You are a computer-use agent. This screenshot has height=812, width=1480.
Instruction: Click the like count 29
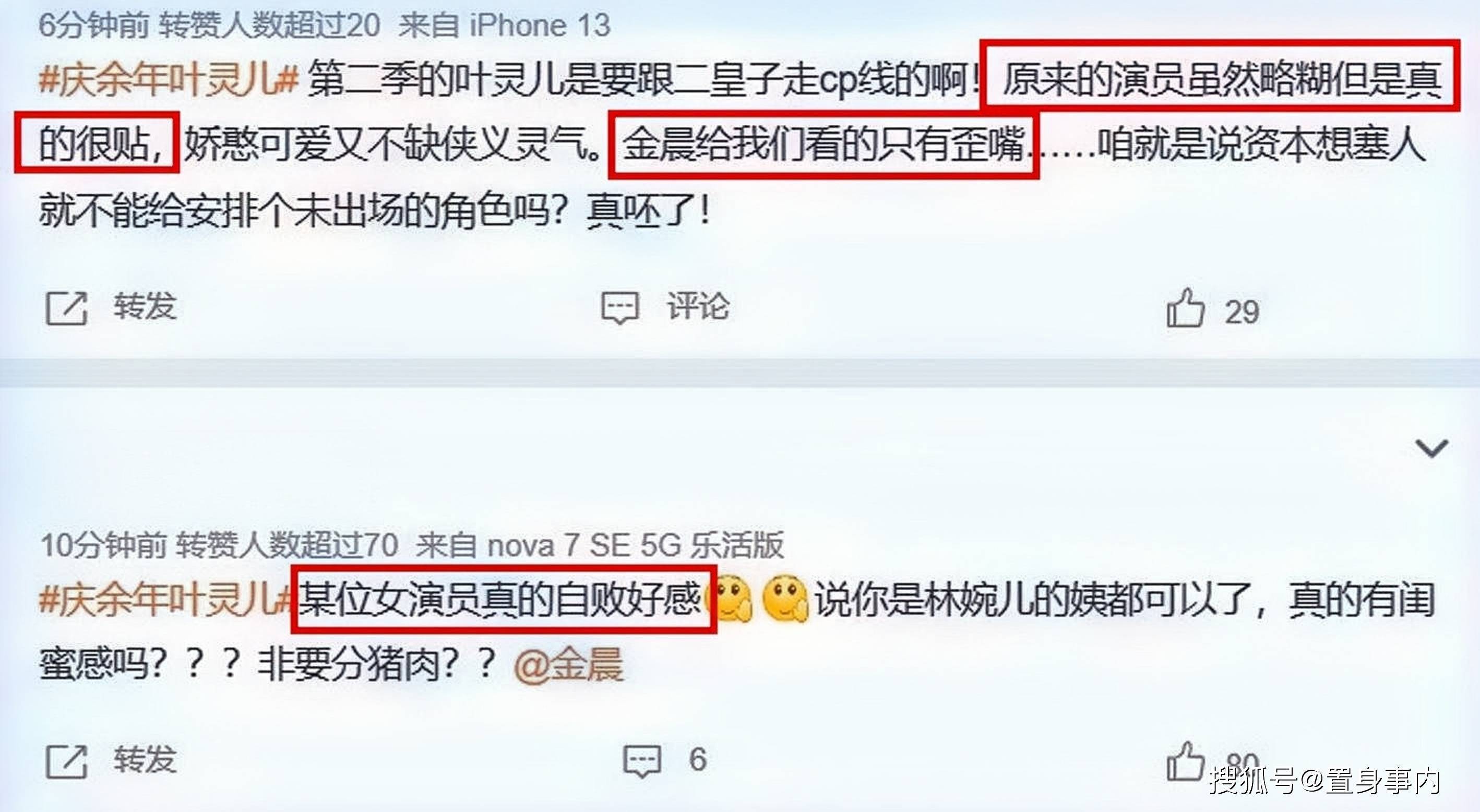click(x=1242, y=312)
